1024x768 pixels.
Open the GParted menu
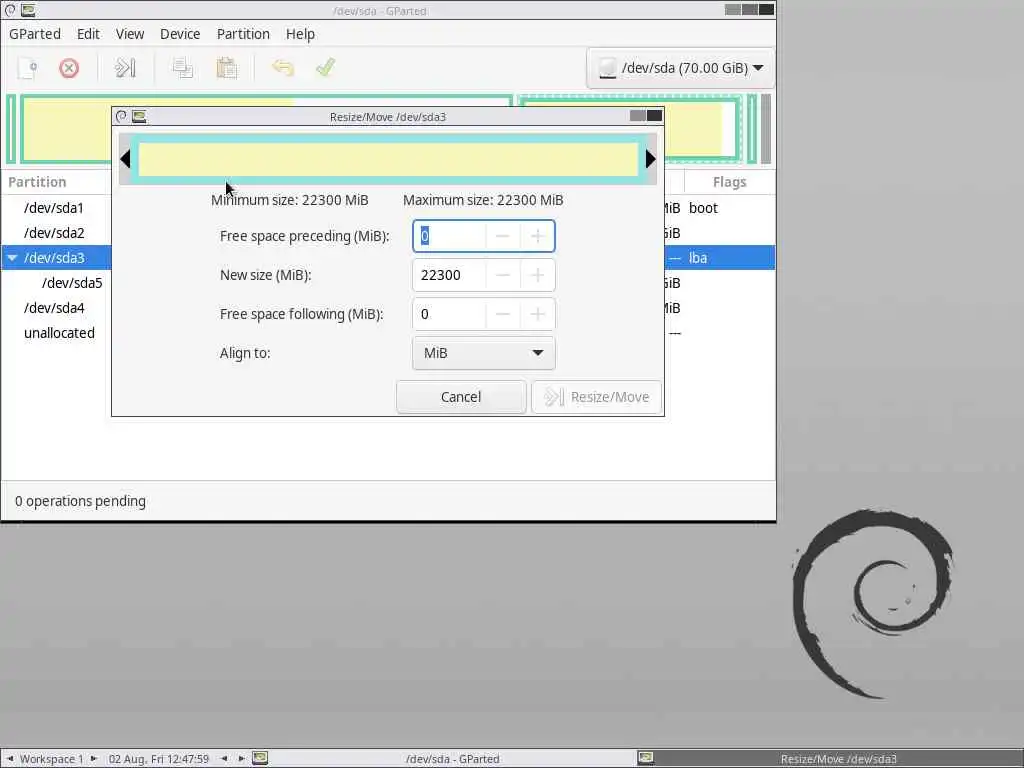(35, 34)
